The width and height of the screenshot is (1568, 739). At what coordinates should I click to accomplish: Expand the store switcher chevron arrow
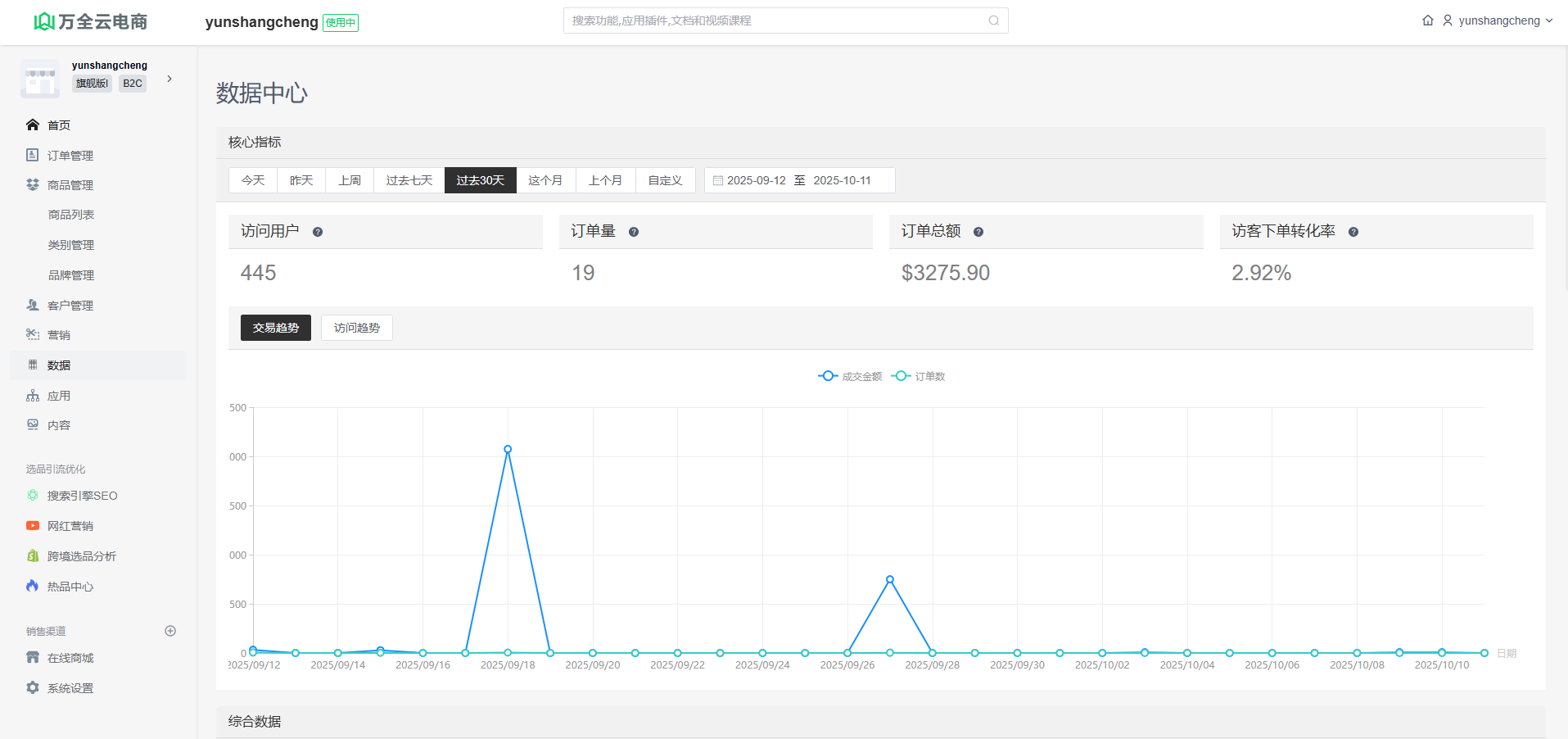169,79
